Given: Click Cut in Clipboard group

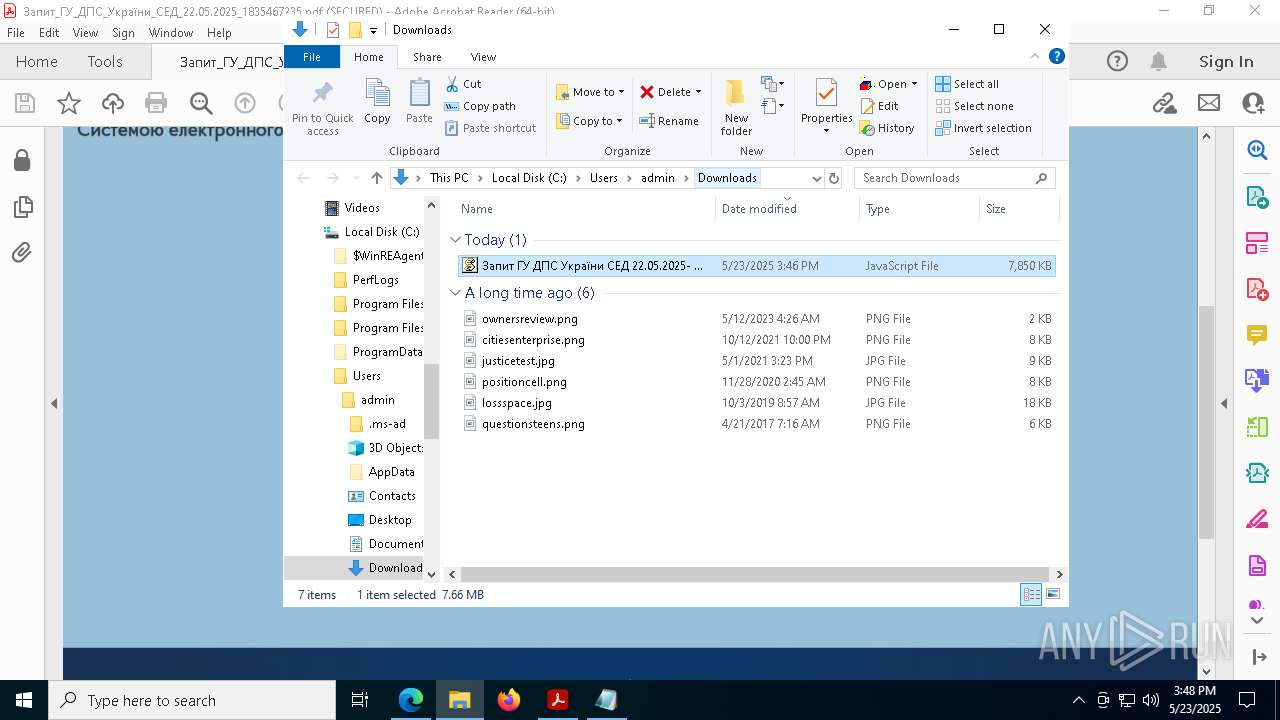Looking at the screenshot, I should 463,84.
